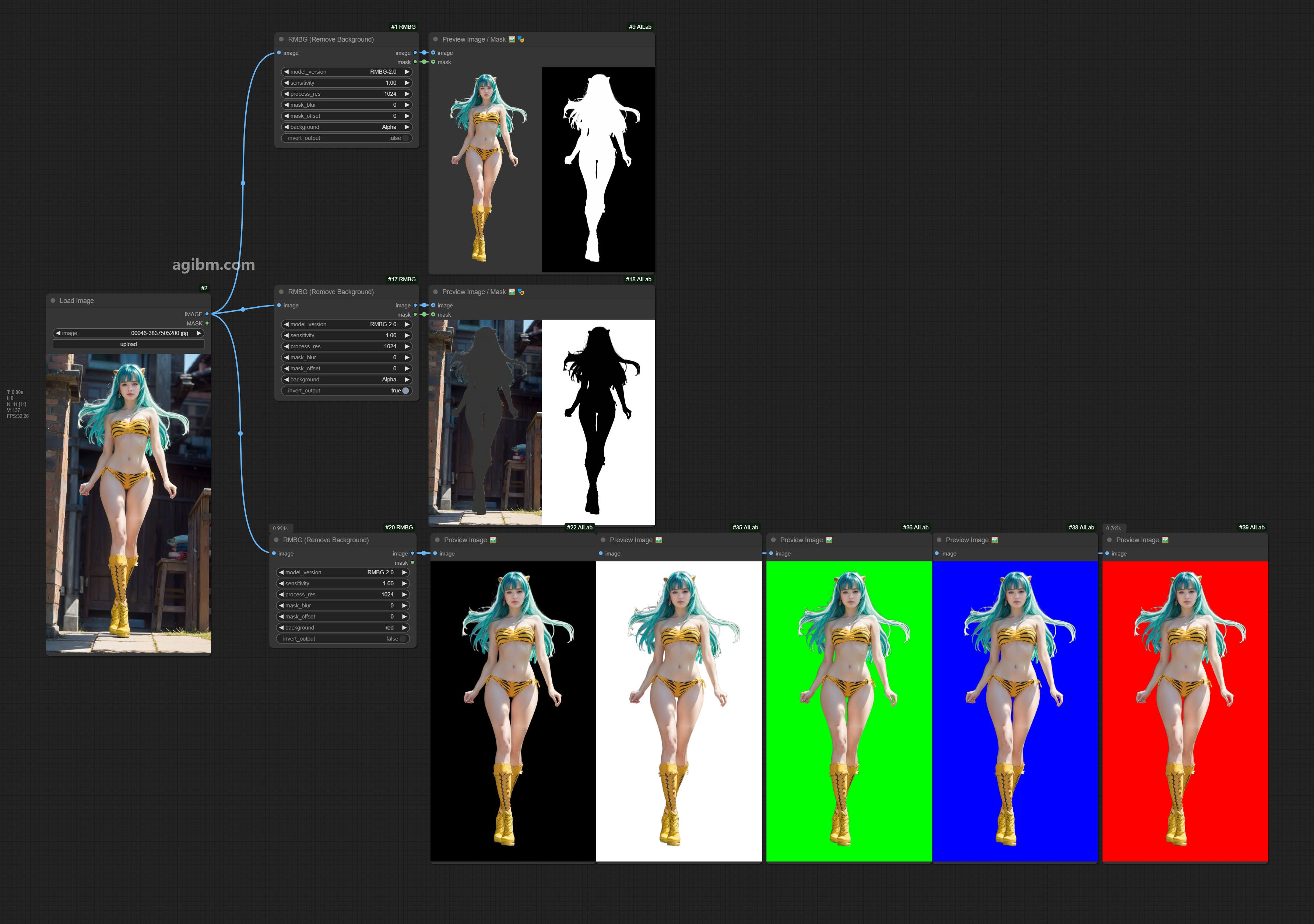
Task: Collapse the #1 RMBG node using its title dot
Action: 281,39
